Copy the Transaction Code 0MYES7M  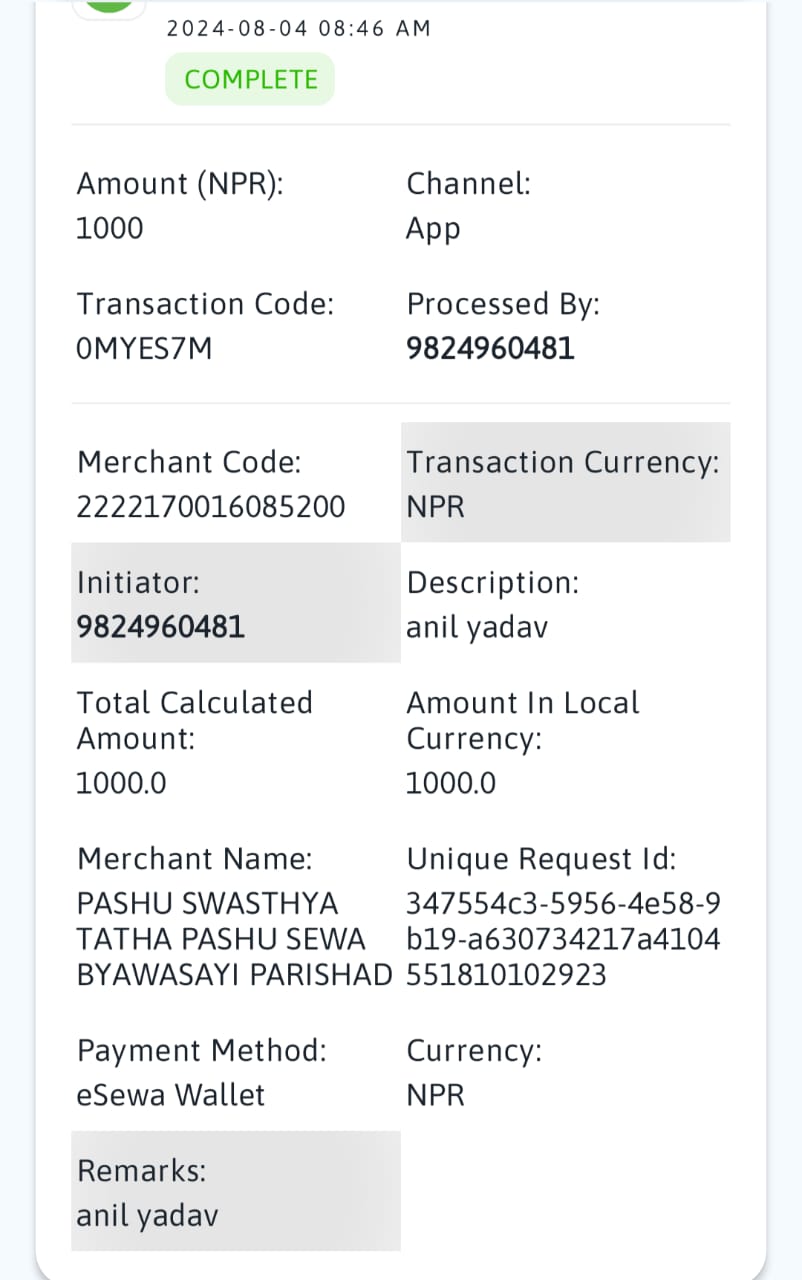click(x=144, y=349)
